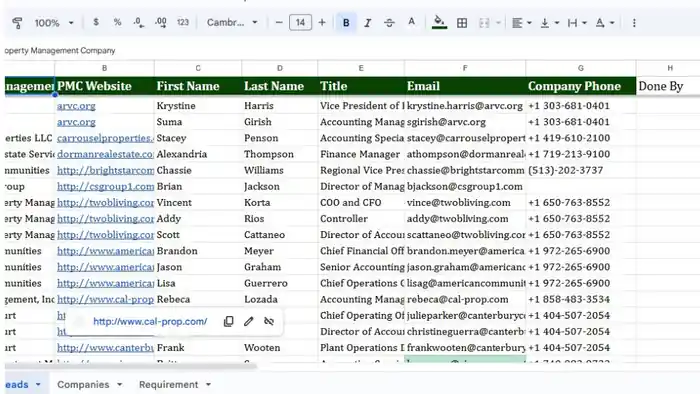
Task: Open carrouselproperties link in Stacey row
Action: pos(105,138)
